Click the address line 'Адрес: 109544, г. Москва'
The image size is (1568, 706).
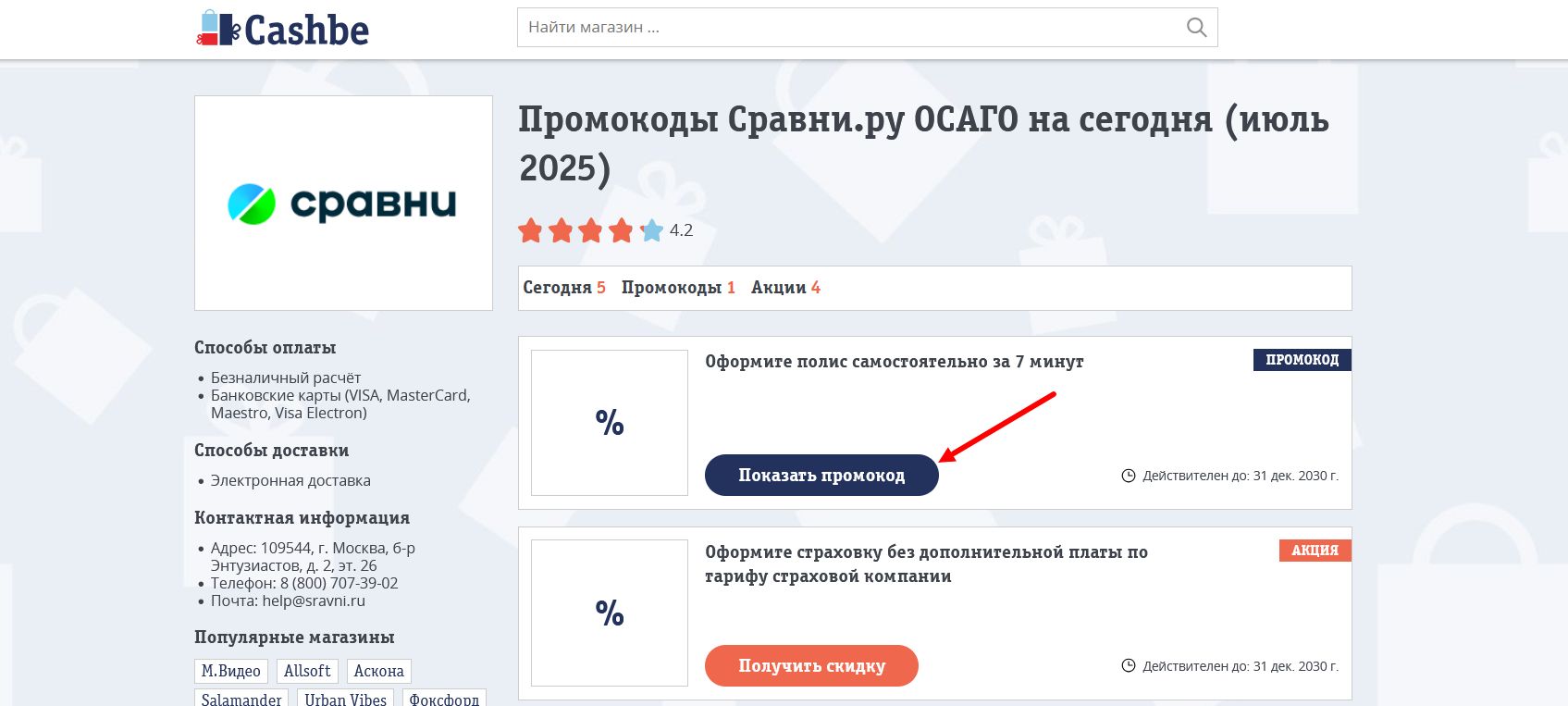point(313,556)
